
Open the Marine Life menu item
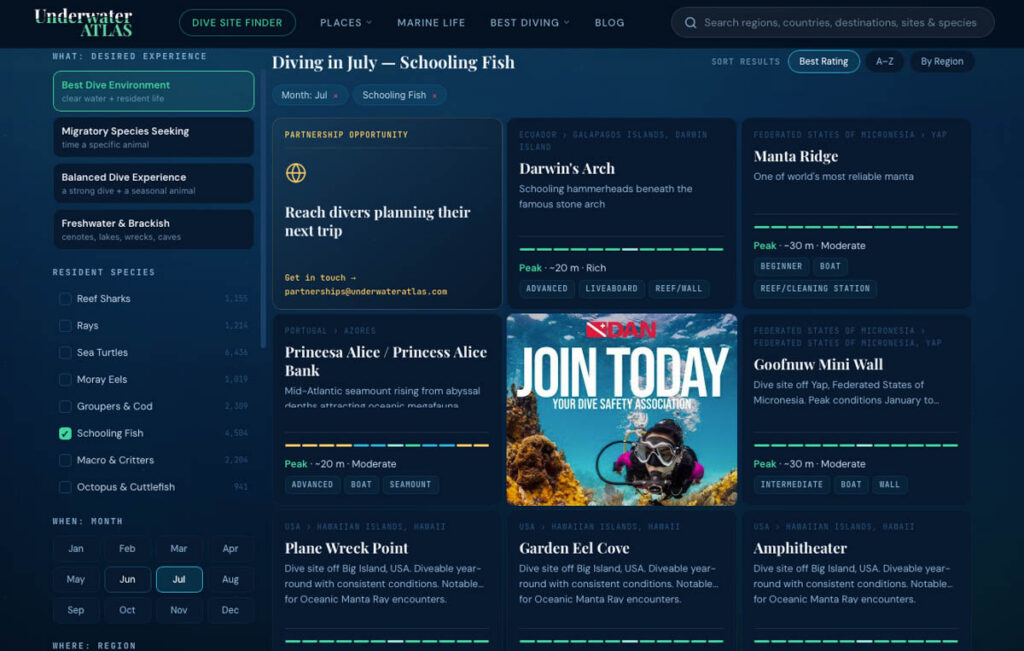click(431, 23)
